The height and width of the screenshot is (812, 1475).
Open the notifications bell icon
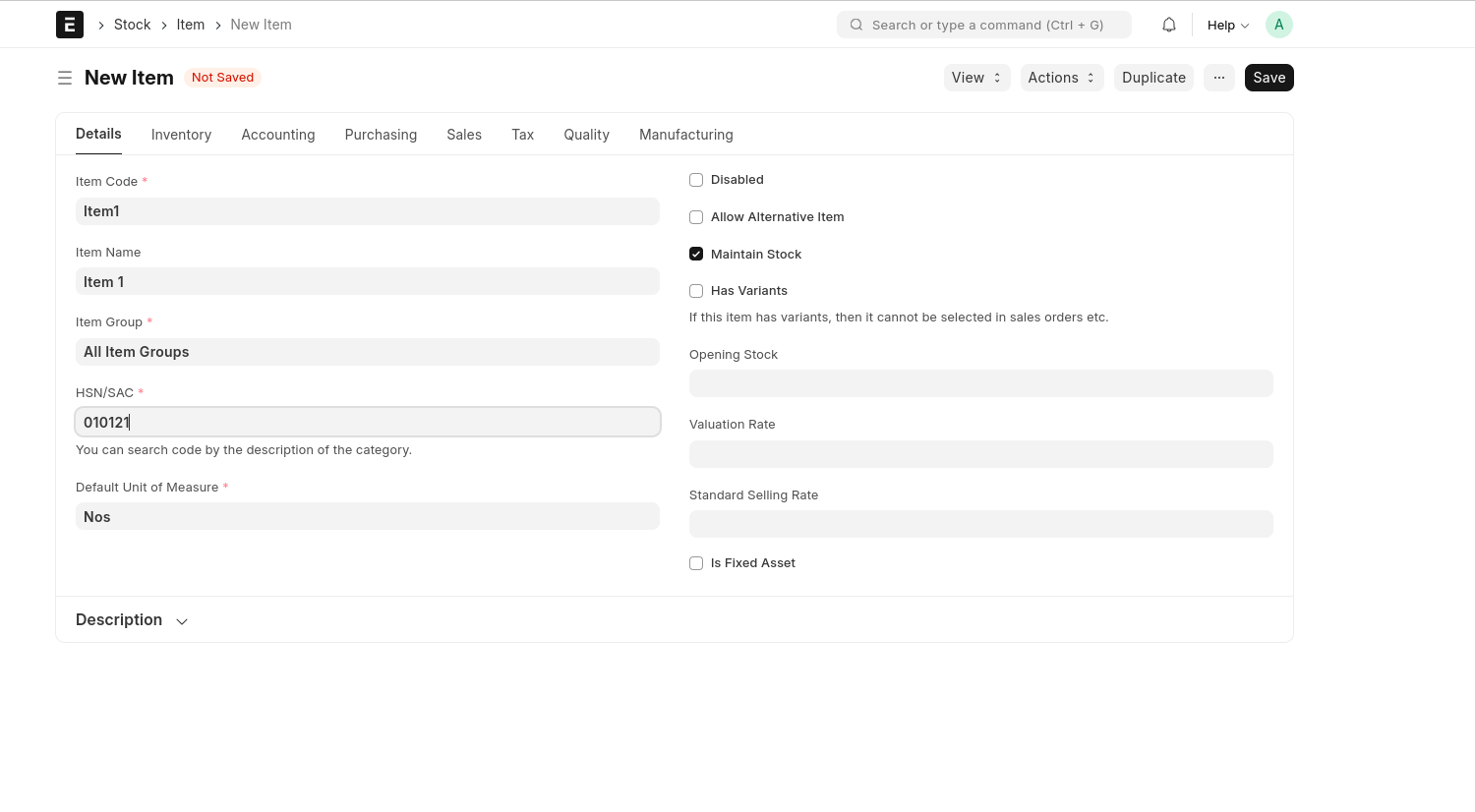click(1169, 25)
